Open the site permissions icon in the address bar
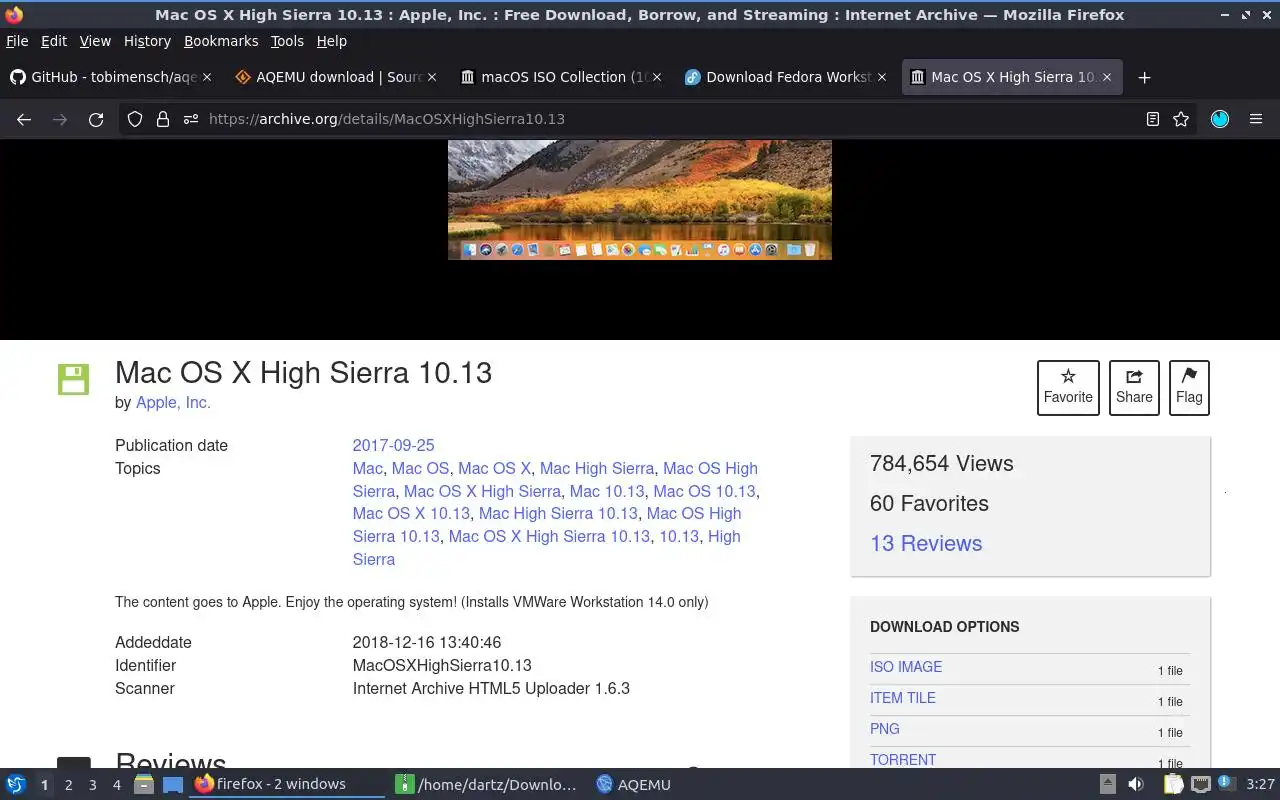Image resolution: width=1280 pixels, height=800 pixels. coord(191,119)
